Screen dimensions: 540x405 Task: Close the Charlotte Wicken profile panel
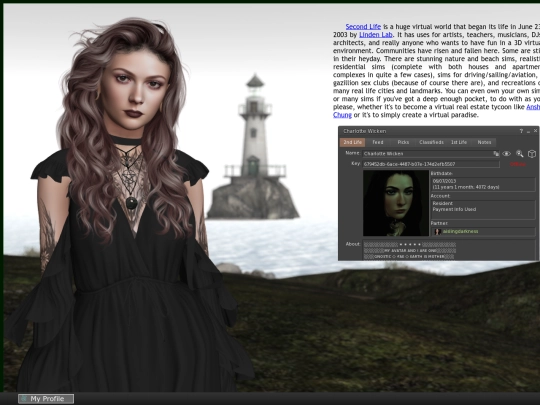pyautogui.click(x=535, y=131)
